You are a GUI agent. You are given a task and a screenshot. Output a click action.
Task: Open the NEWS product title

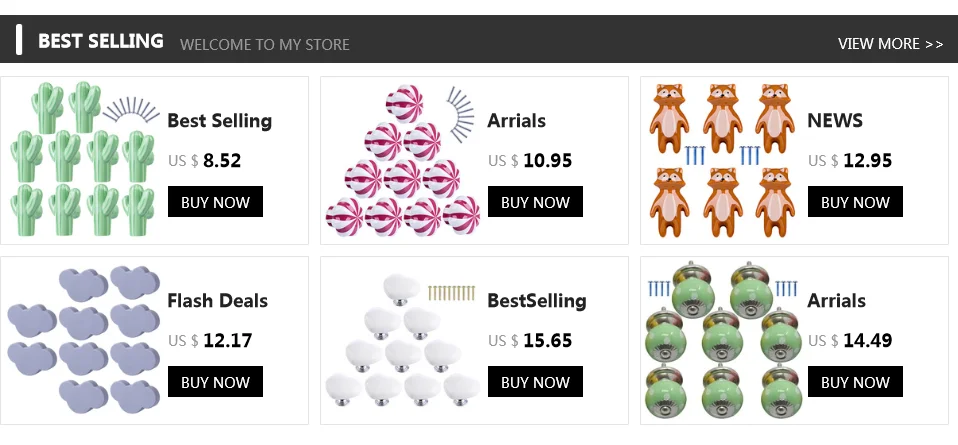tap(835, 120)
